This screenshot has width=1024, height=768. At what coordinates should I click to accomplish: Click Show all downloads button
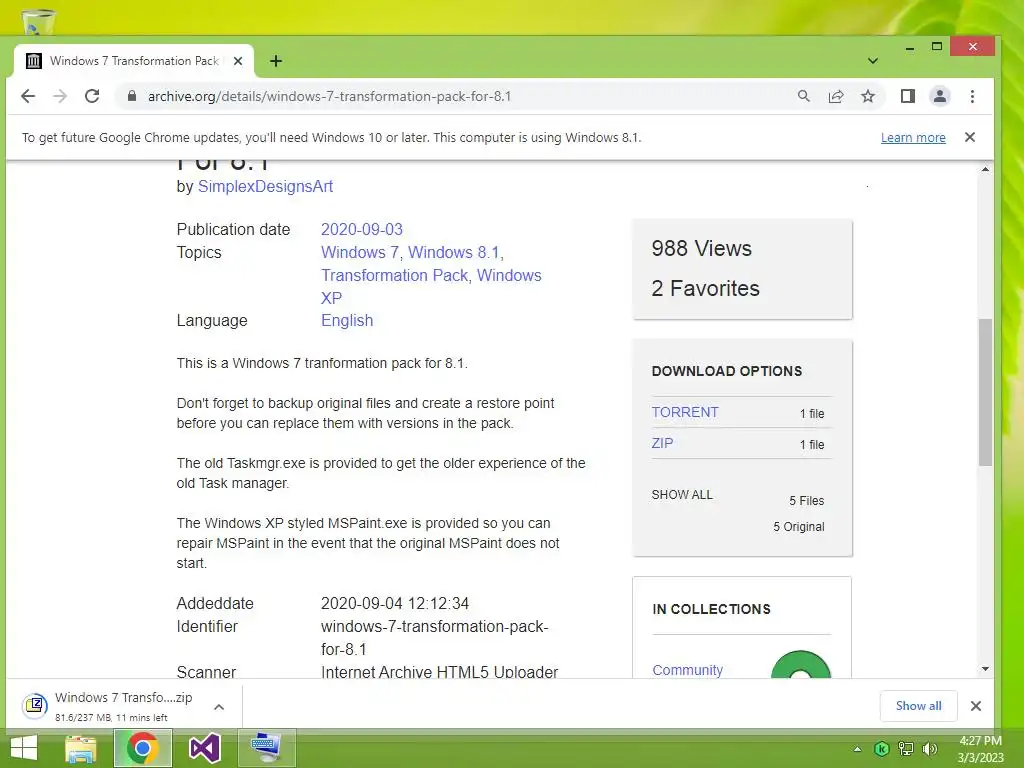918,705
